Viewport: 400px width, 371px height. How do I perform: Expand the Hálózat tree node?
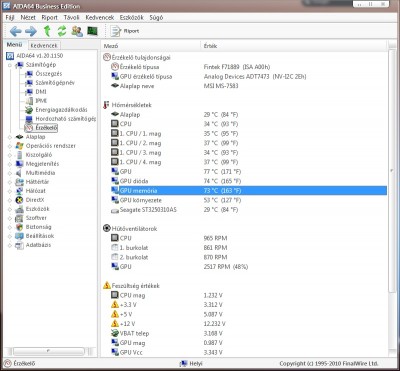10,191
